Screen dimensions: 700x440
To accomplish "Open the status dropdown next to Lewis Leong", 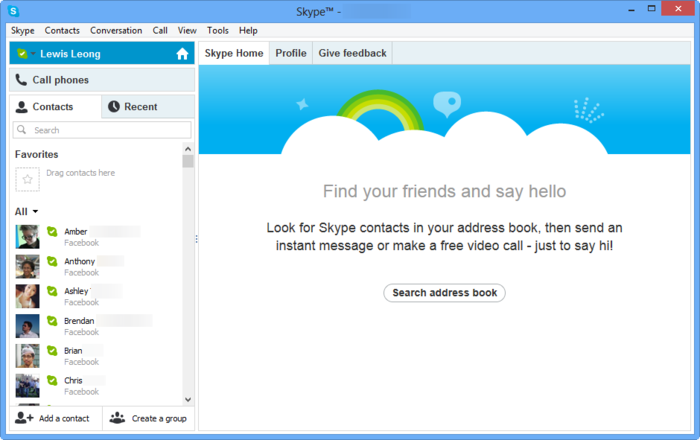I will click(33, 54).
